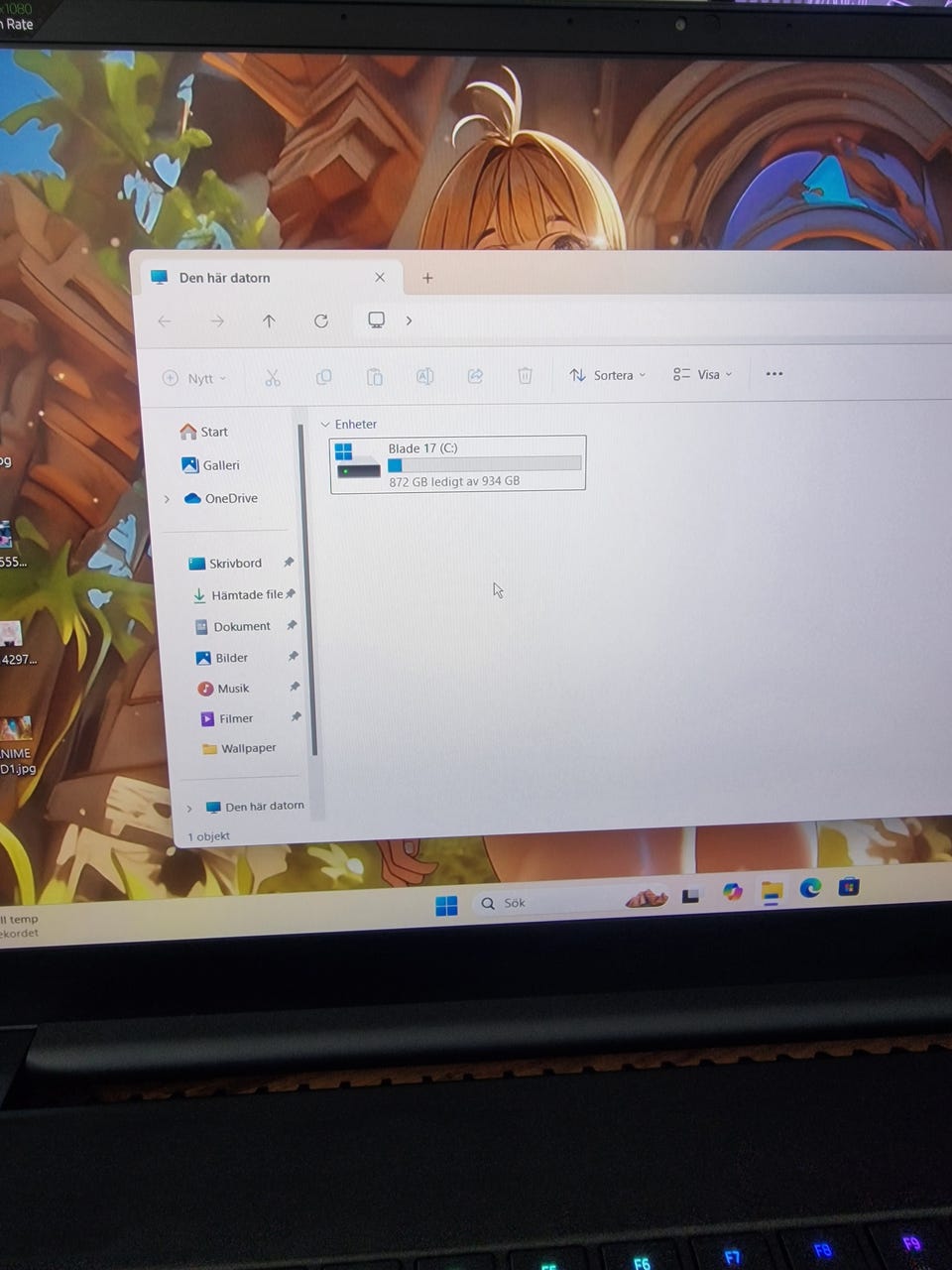Select the ANIME jpg desktop file
952x1270 pixels.
pyautogui.click(x=16, y=744)
